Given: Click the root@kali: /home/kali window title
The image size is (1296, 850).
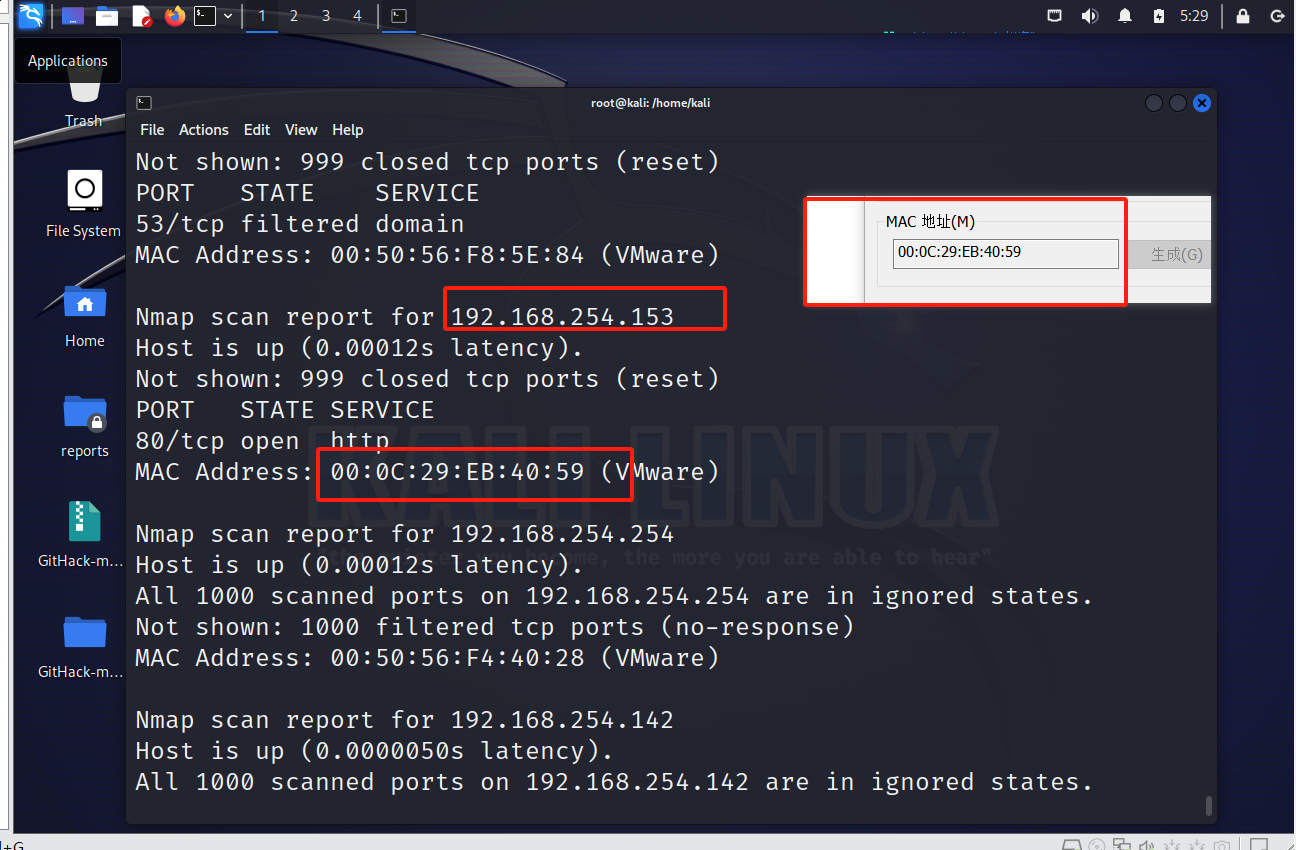Looking at the screenshot, I should [x=651, y=102].
